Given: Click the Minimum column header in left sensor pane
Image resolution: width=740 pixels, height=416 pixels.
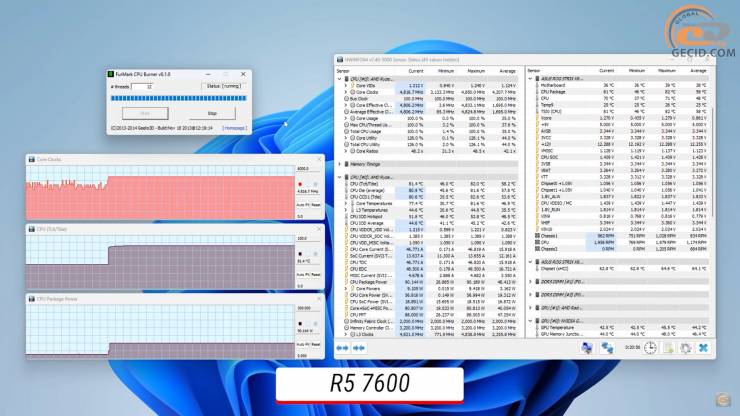Looking at the screenshot, I should point(446,71).
